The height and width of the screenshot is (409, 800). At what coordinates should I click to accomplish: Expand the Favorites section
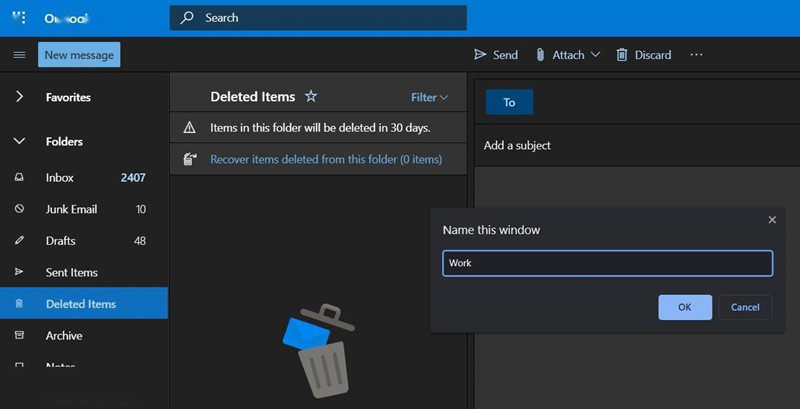(19, 97)
